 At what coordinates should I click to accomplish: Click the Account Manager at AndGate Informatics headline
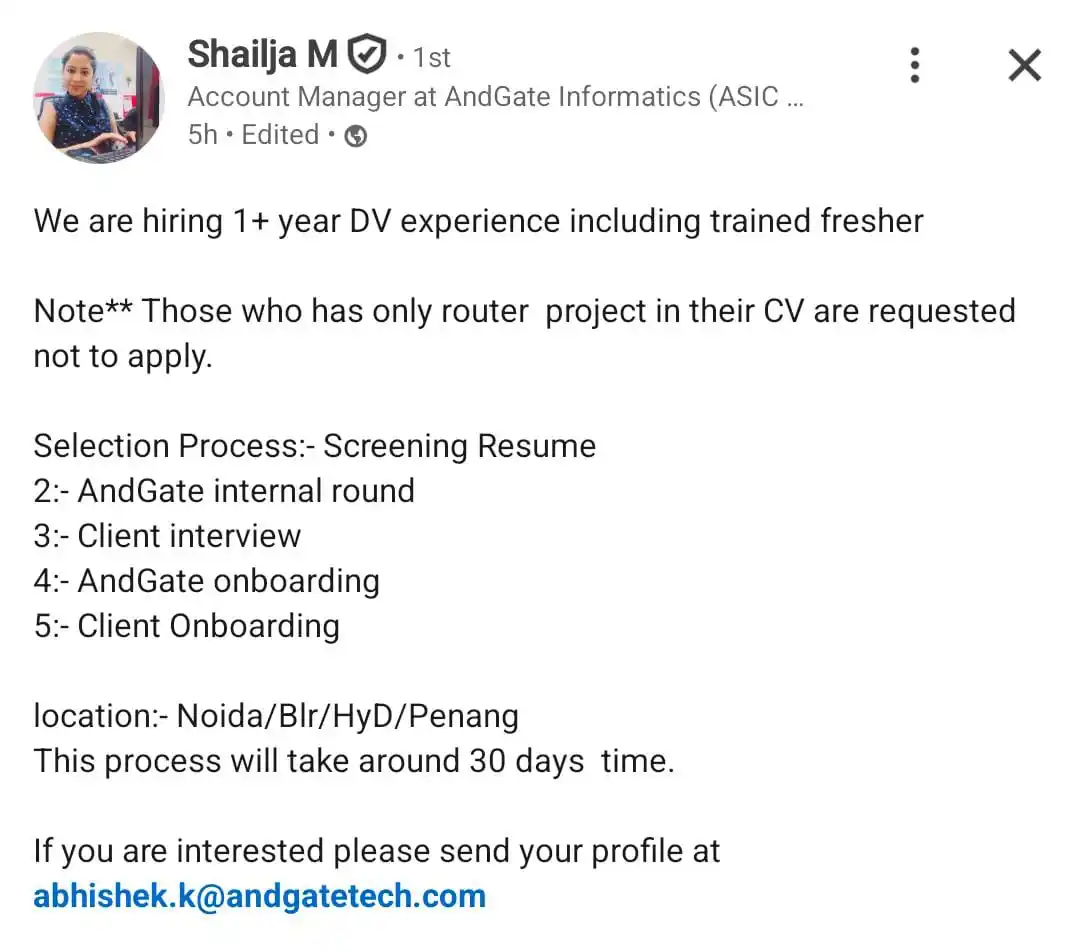click(x=495, y=97)
